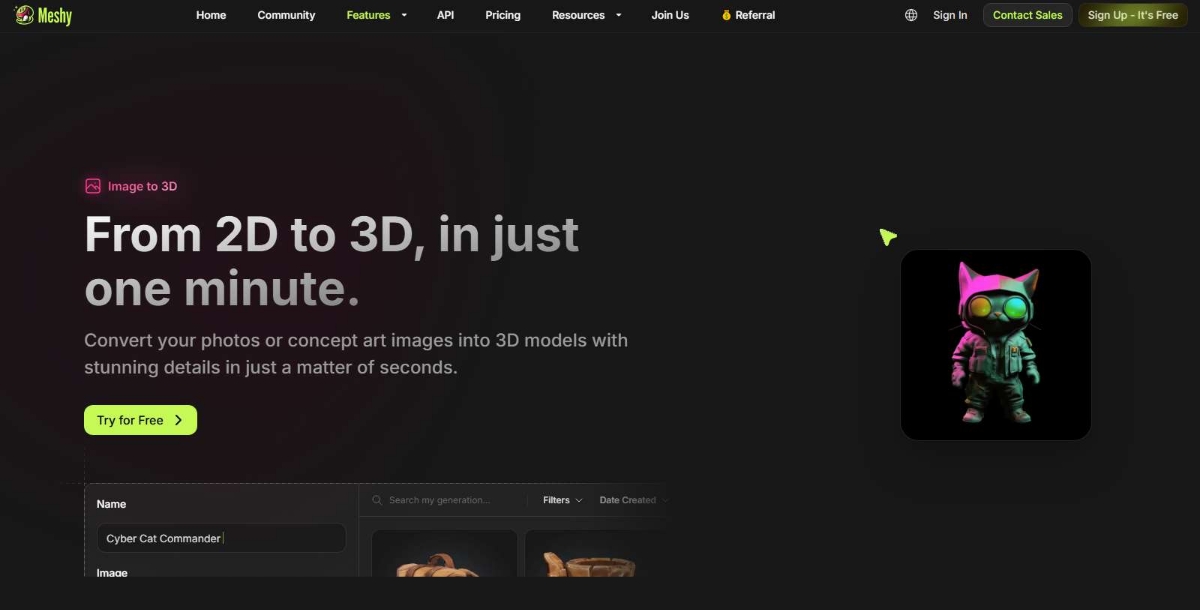This screenshot has height=610, width=1200.
Task: Open the Date Created sort dropdown
Action: [x=633, y=500]
